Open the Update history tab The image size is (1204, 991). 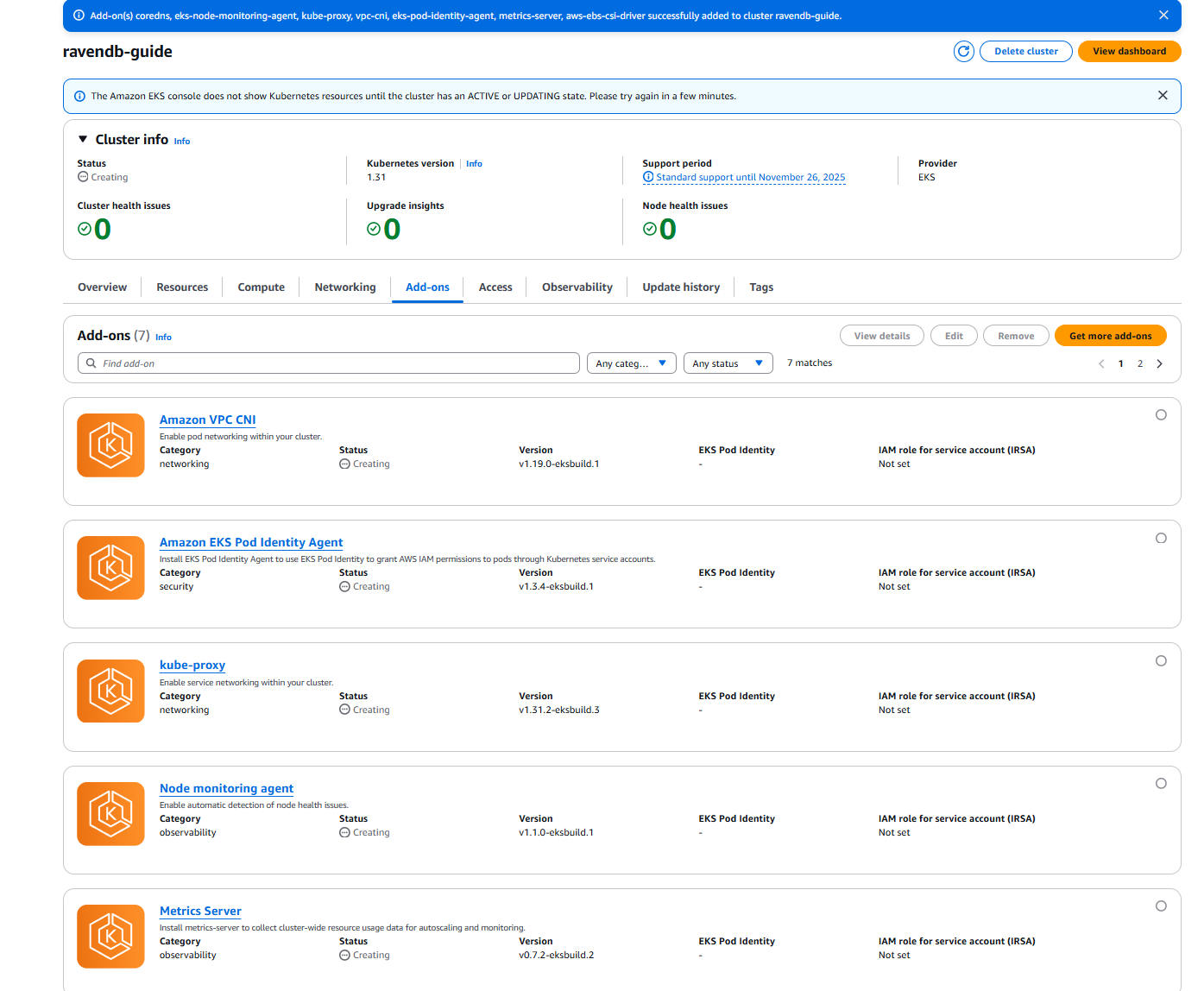click(681, 287)
